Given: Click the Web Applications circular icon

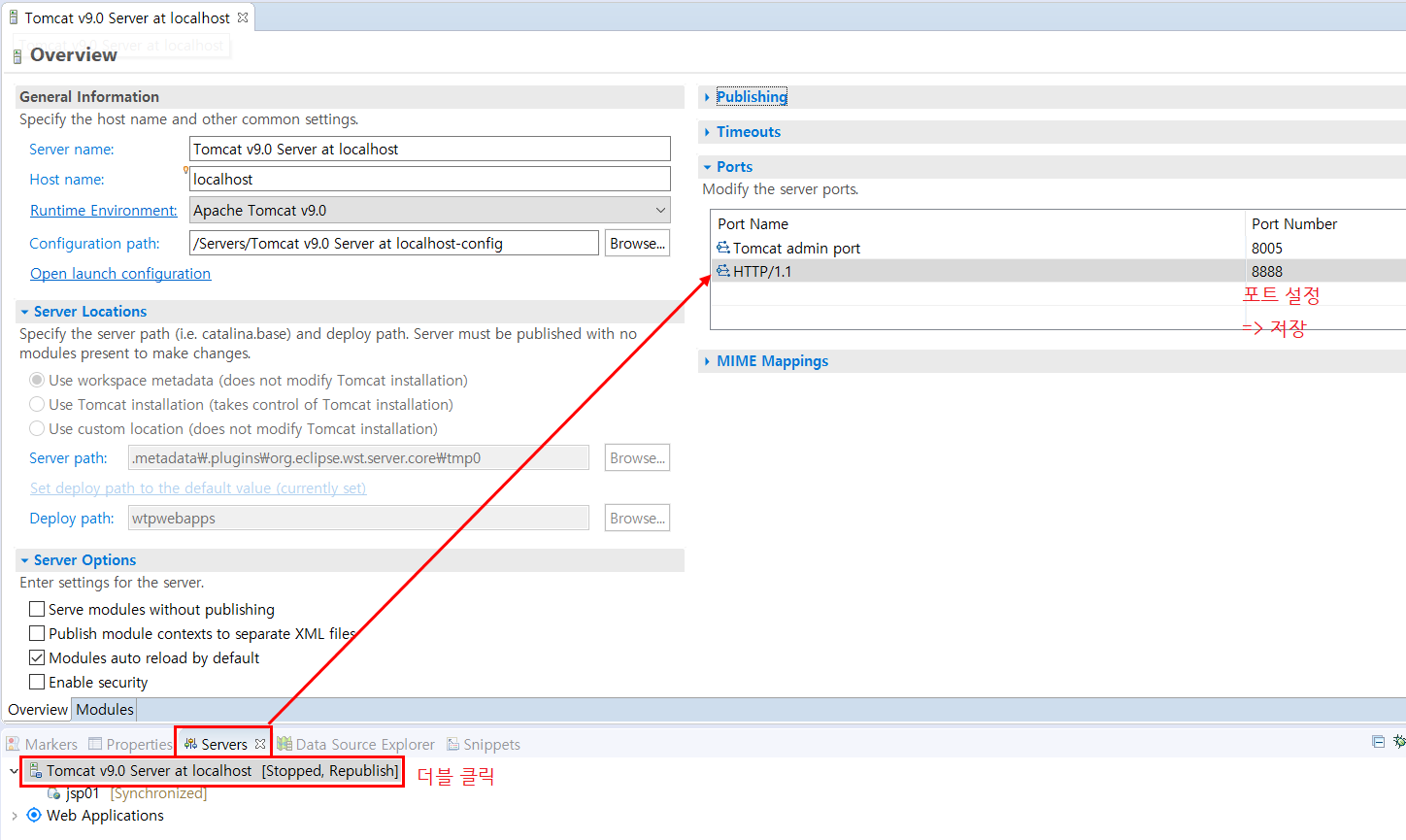Looking at the screenshot, I should [x=34, y=815].
